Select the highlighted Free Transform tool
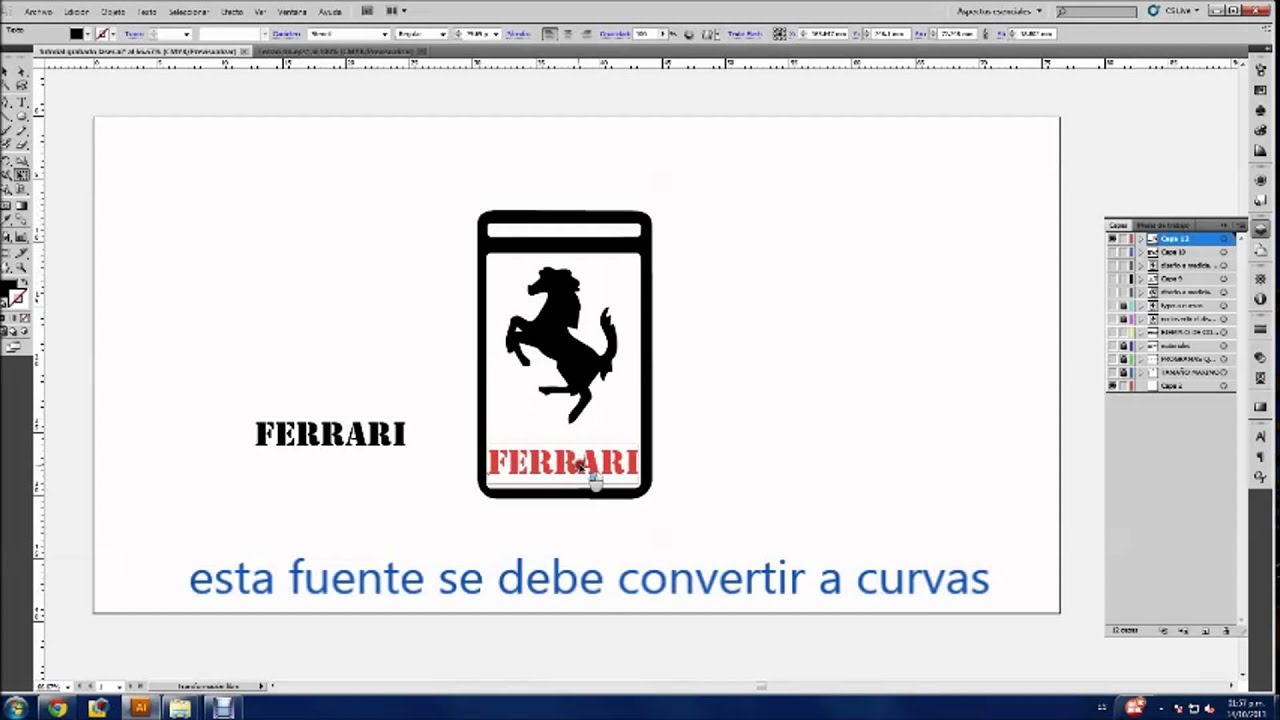Screen dimensions: 1280x720 [21, 173]
